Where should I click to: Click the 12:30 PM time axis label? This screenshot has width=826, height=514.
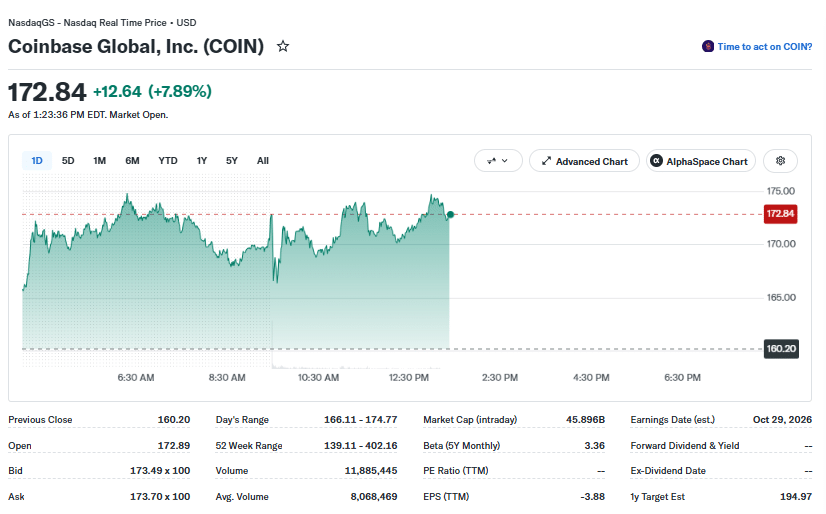409,378
